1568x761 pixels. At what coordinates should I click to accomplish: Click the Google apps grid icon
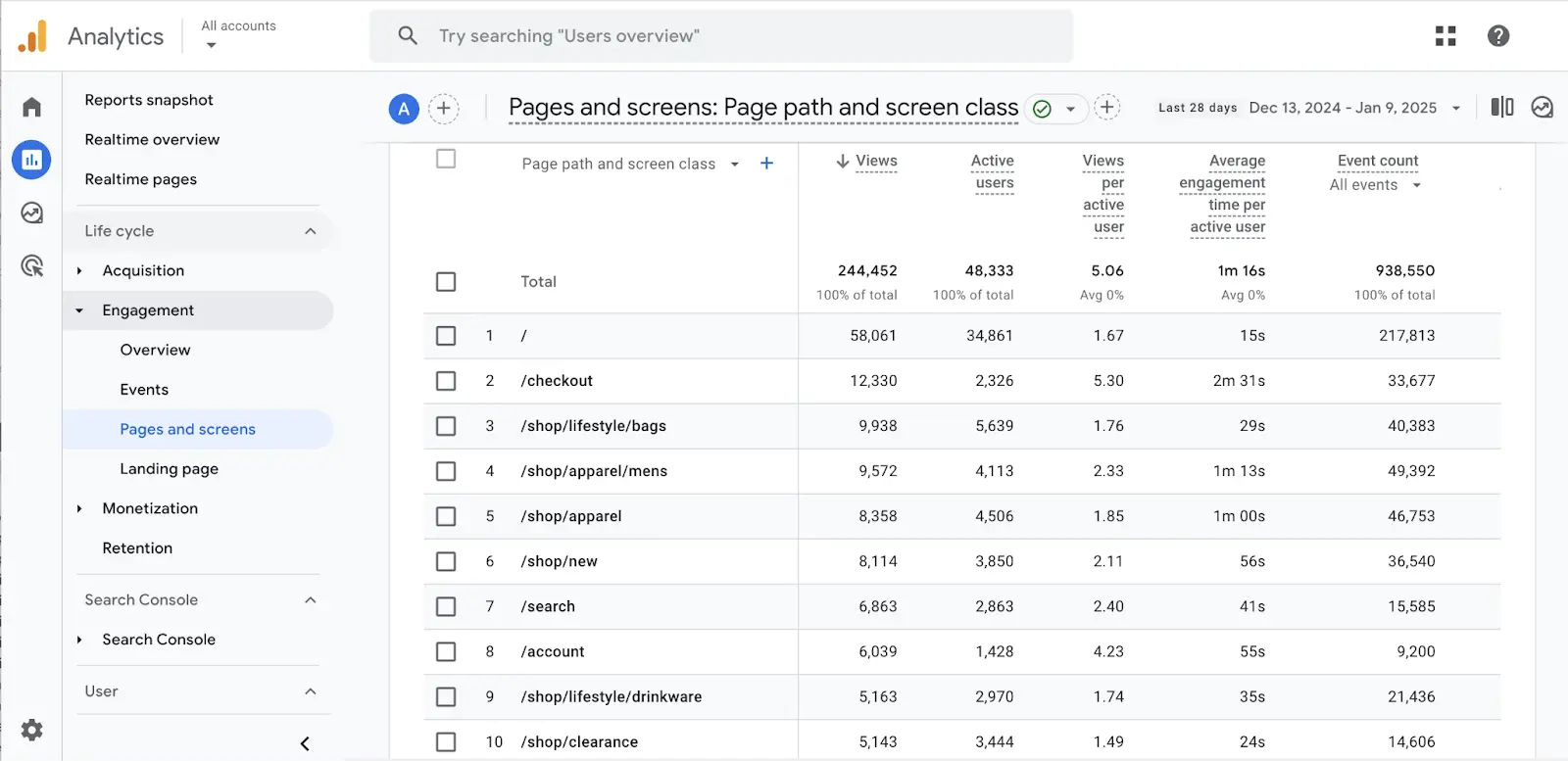click(1445, 36)
